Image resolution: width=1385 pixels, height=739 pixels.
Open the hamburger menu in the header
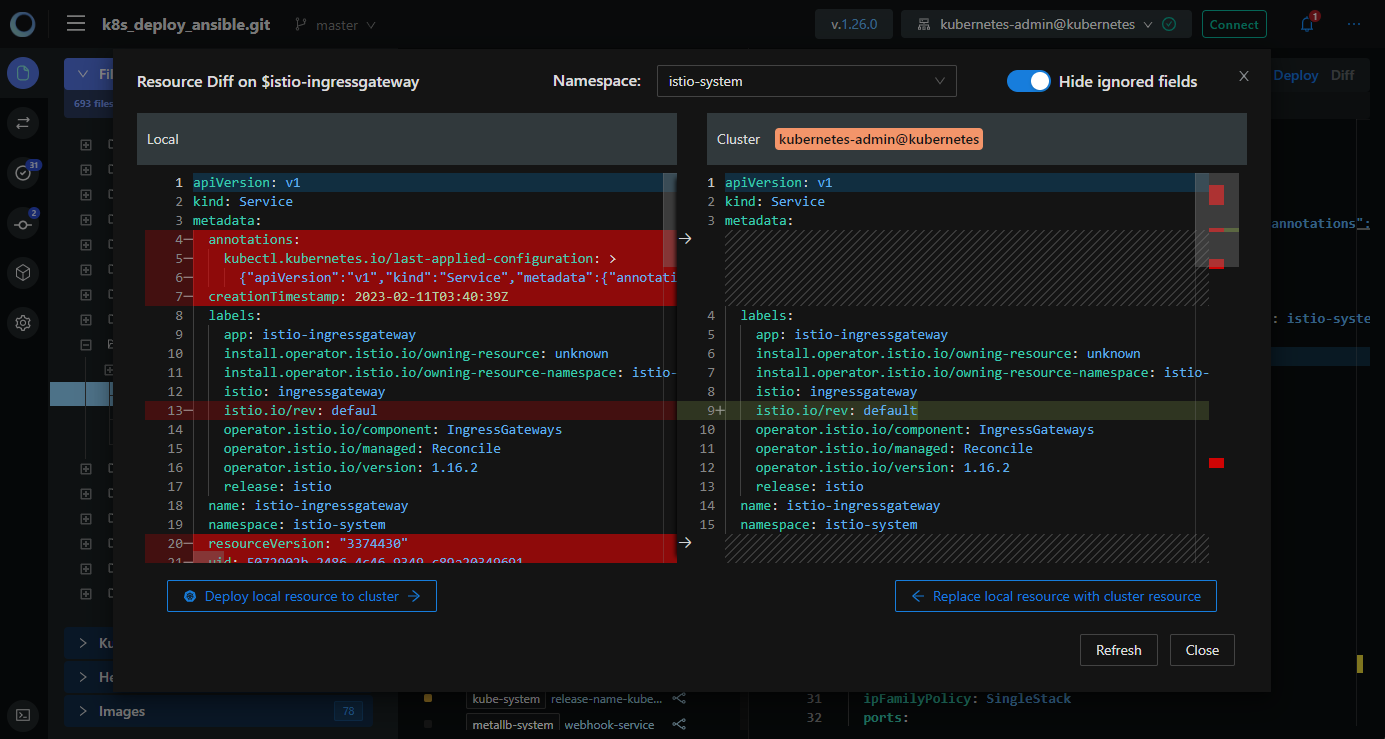[76, 24]
